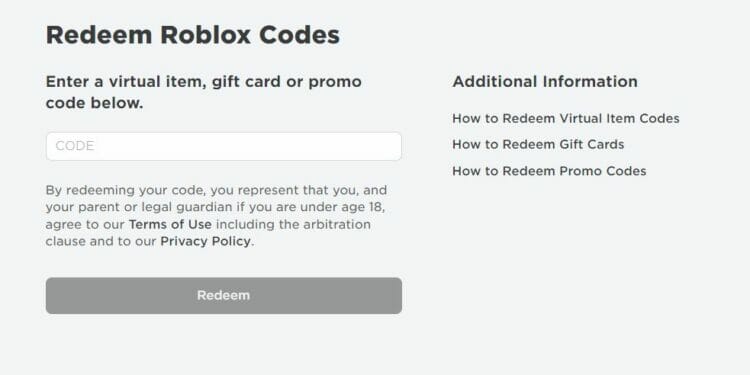This screenshot has height=375, width=750.
Task: Click the word 'Codes' in the page title
Action: 299,35
